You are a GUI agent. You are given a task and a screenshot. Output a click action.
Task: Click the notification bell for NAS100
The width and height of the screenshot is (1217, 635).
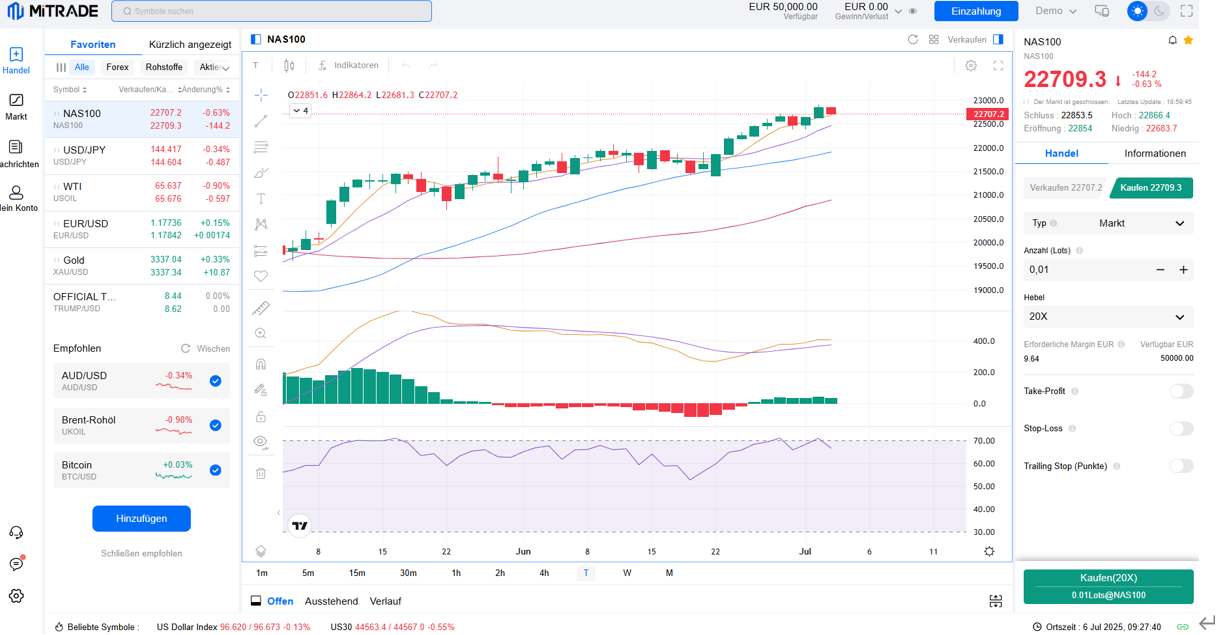pyautogui.click(x=1173, y=41)
